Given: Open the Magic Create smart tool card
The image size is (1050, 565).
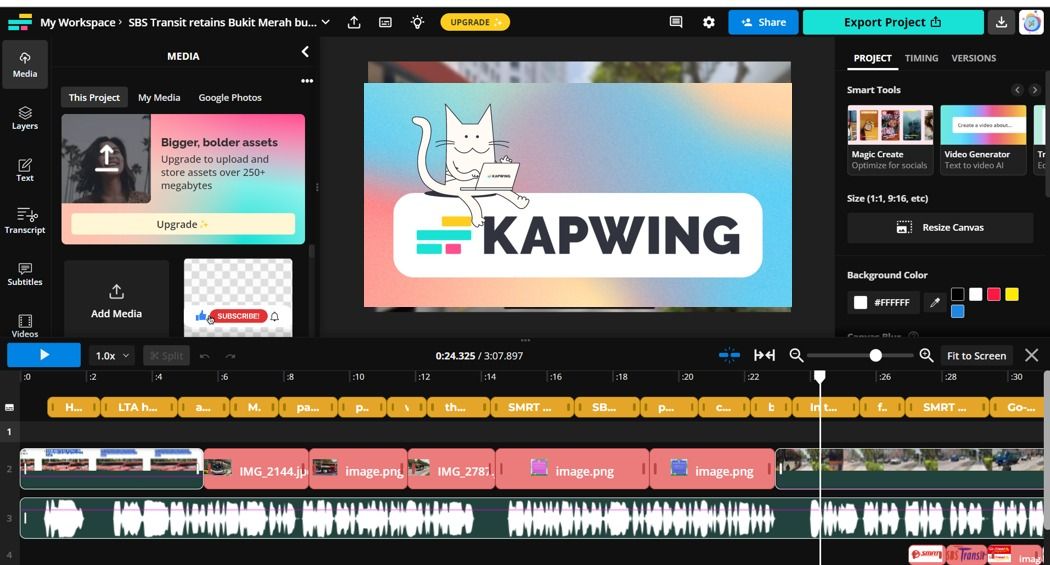Looking at the screenshot, I should tap(890, 140).
